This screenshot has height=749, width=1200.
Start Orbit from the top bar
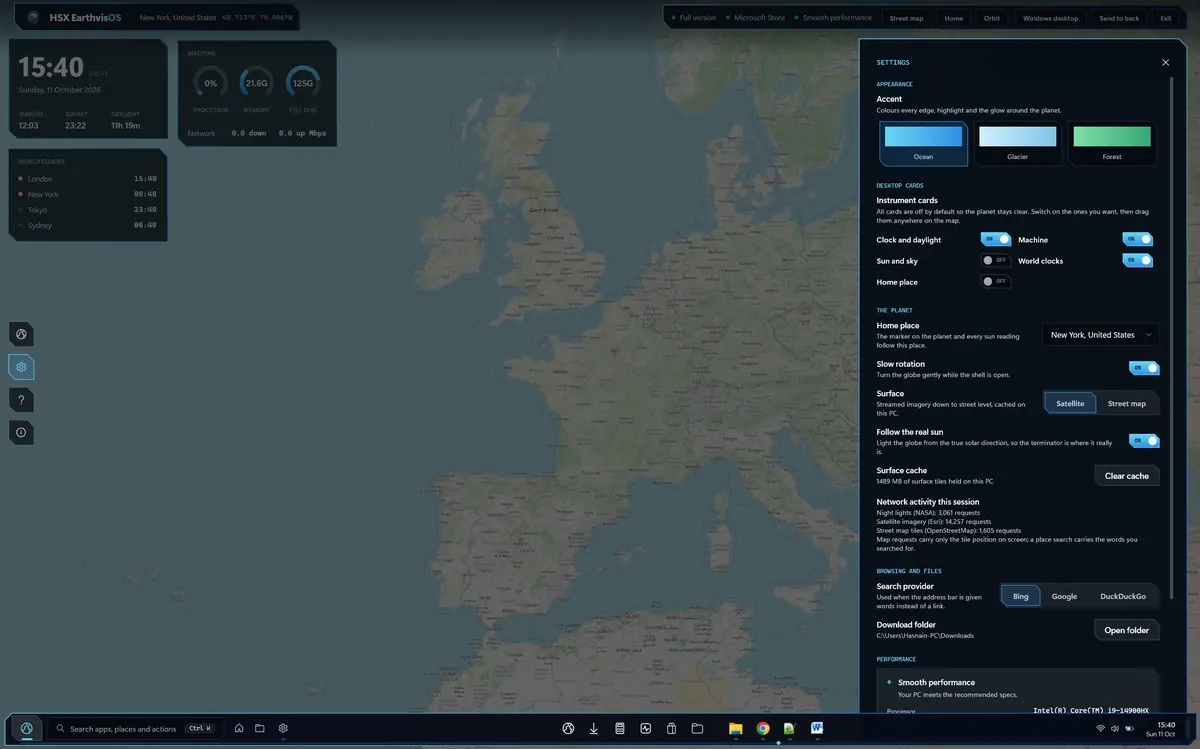tap(992, 18)
